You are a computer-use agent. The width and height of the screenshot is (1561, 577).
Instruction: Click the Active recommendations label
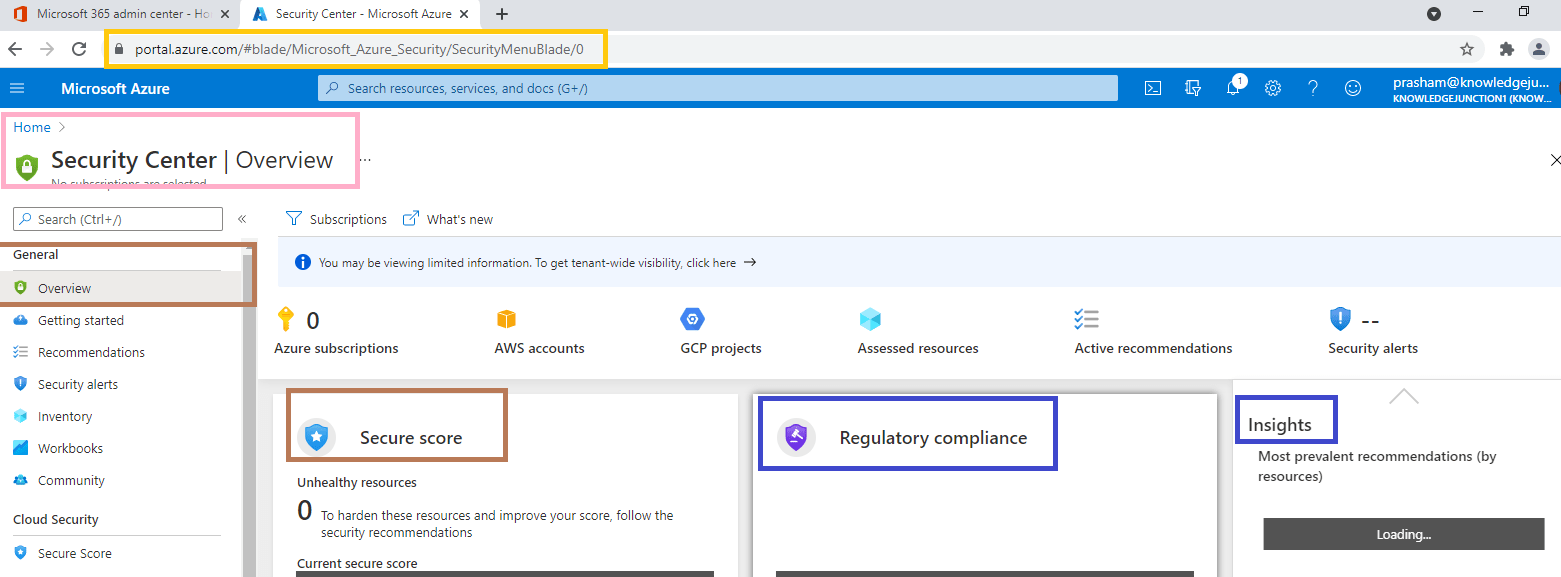click(x=1153, y=348)
